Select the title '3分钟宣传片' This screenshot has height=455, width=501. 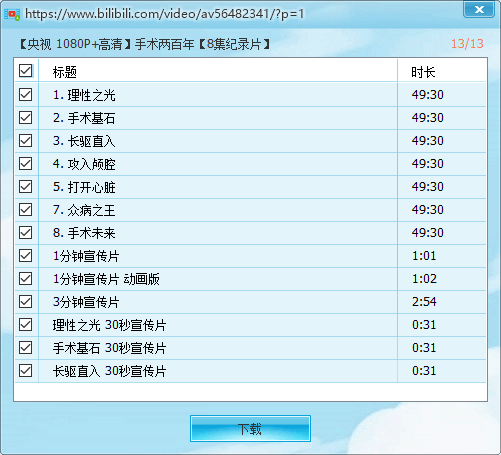pos(86,302)
